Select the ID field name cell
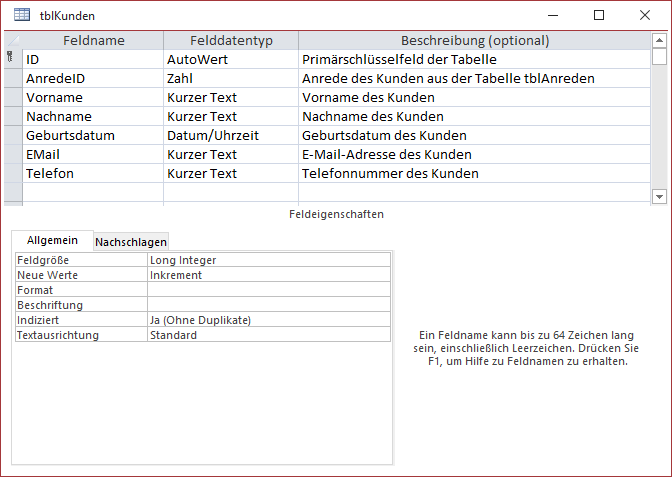Viewport: 672px width, 477px height. coord(93,60)
